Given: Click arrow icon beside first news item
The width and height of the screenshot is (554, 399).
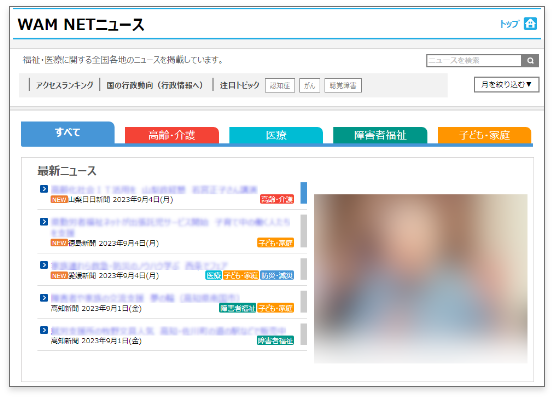Looking at the screenshot, I should (44, 189).
